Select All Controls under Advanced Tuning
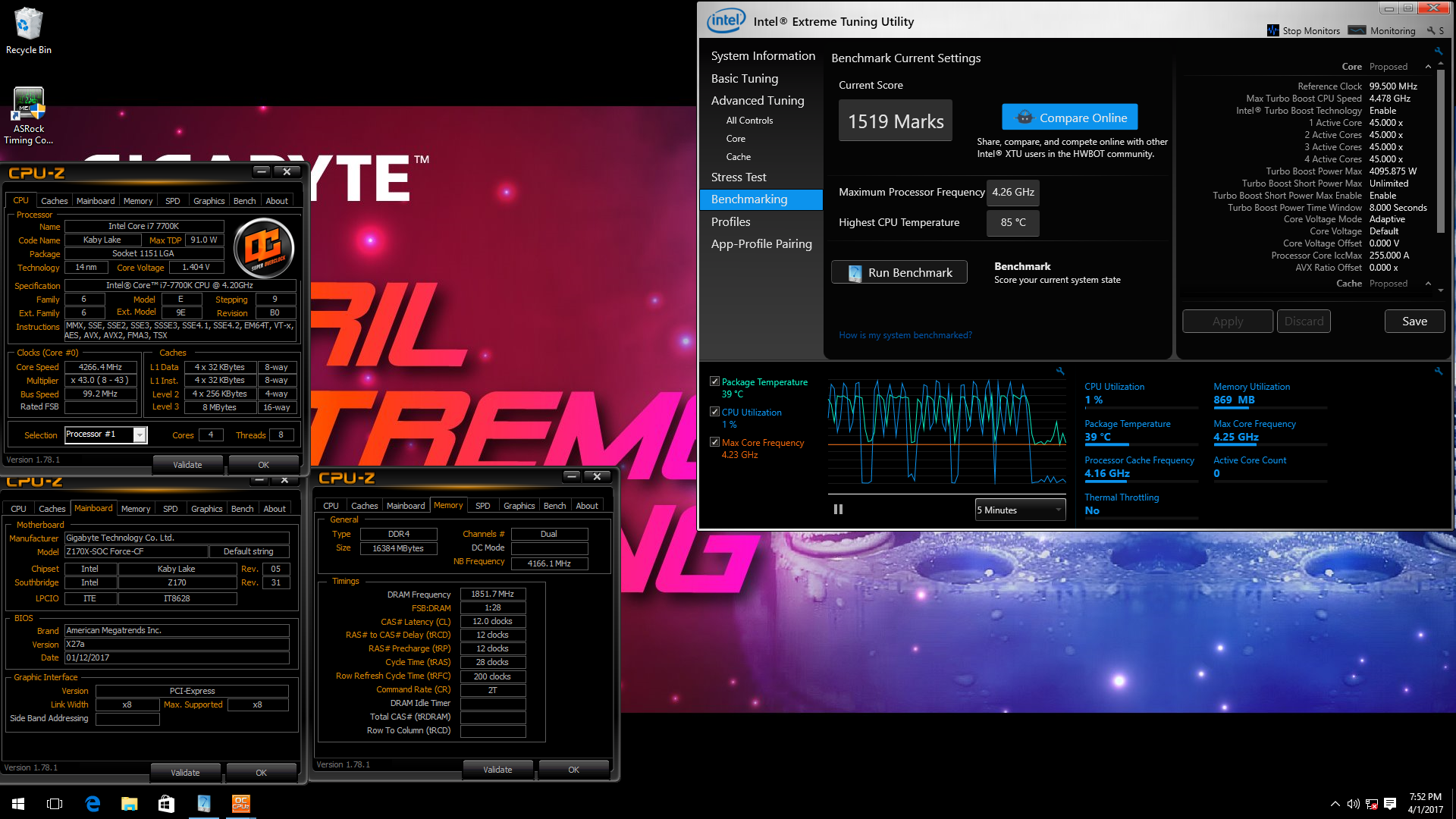Screen dimensions: 1456x819 (749, 121)
